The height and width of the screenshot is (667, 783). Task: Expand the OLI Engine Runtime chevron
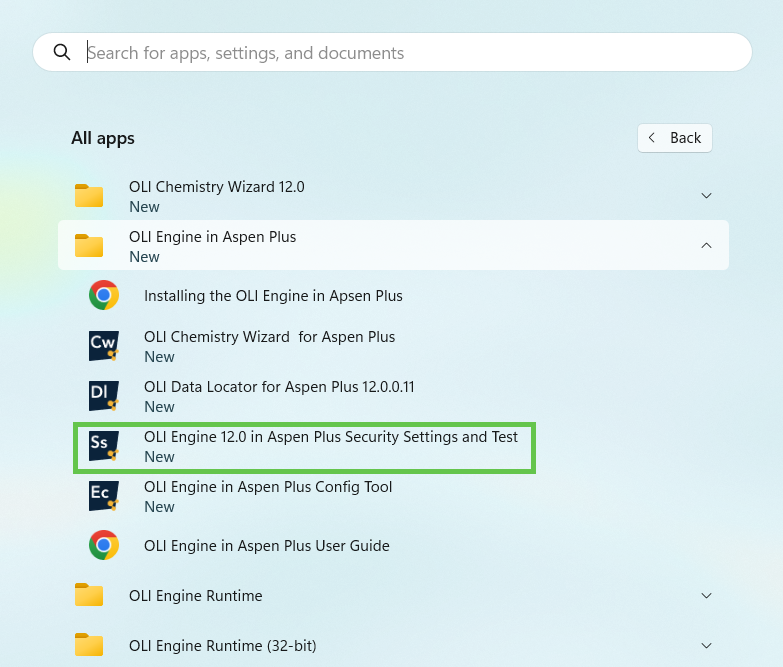pyautogui.click(x=706, y=596)
